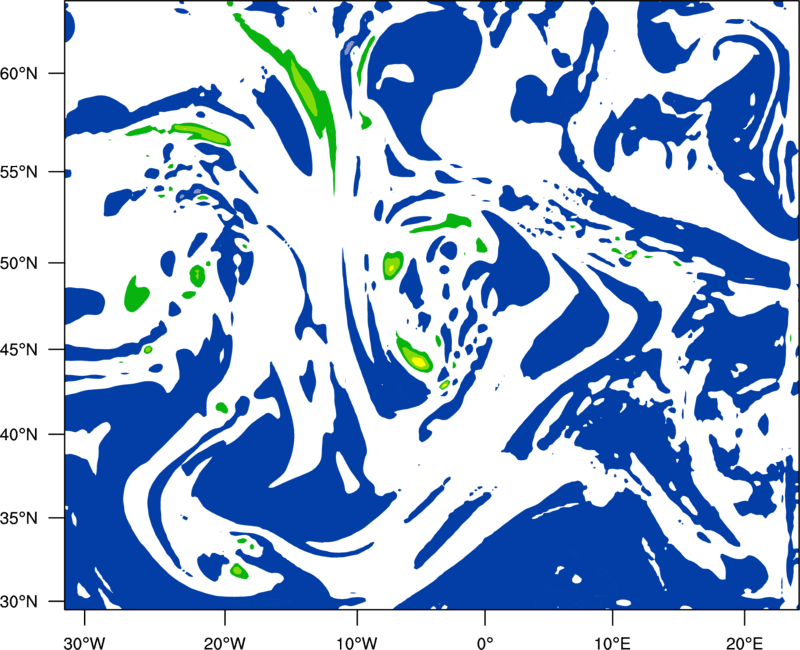The image size is (800, 650).
Task: Select the 35°N latitude label
Action: click(19, 518)
